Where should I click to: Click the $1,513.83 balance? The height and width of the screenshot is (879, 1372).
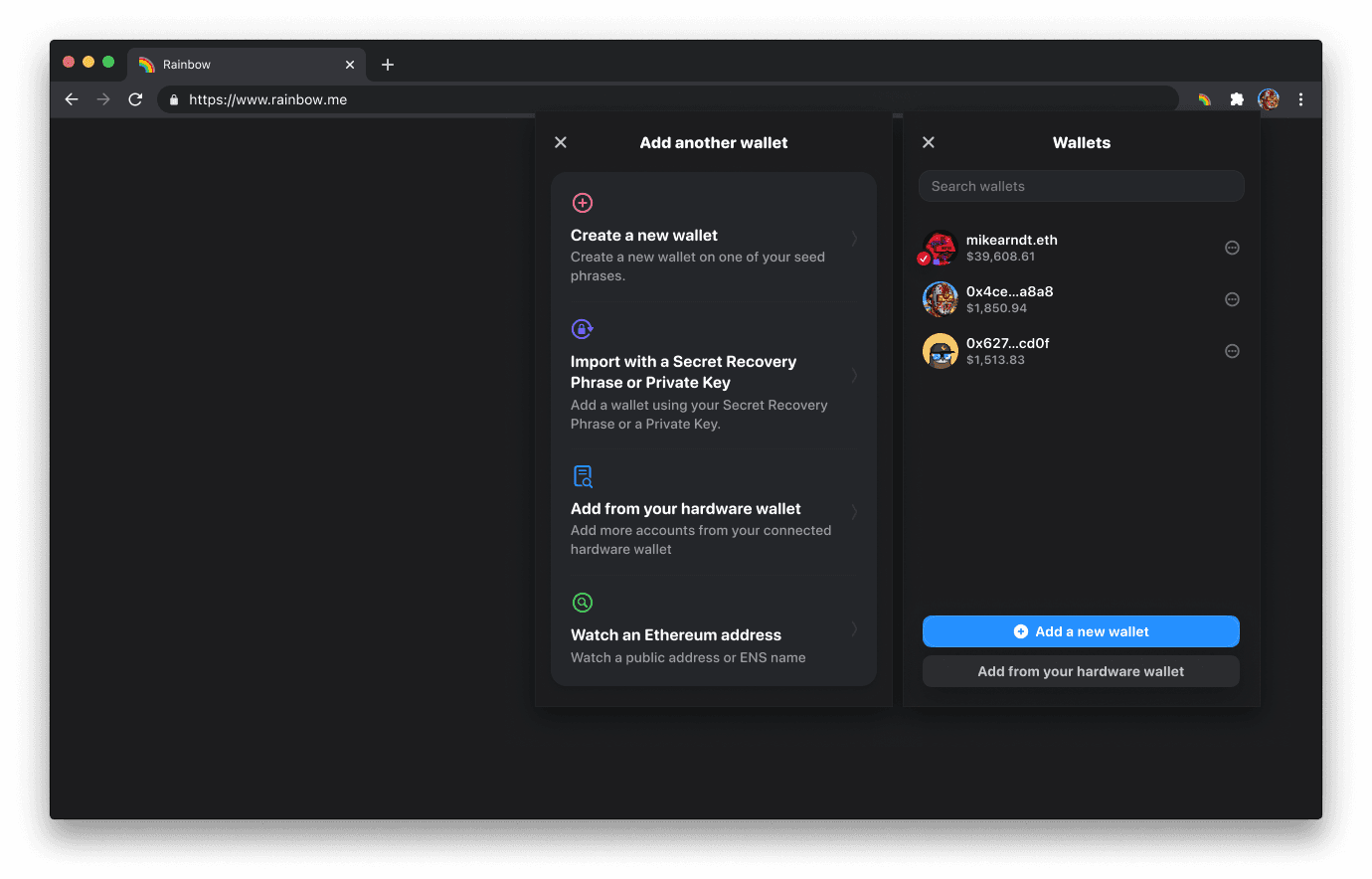pyautogui.click(x=995, y=360)
